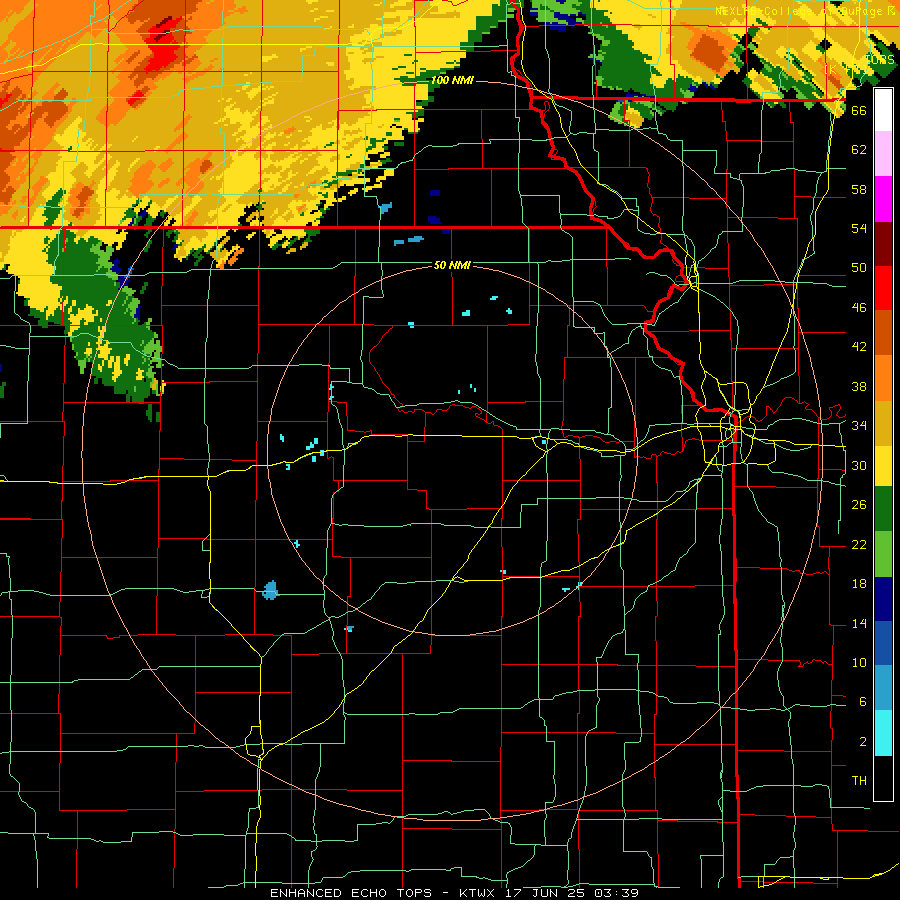900x900 pixels.
Task: Click the legend value "22"
Action: (x=859, y=544)
